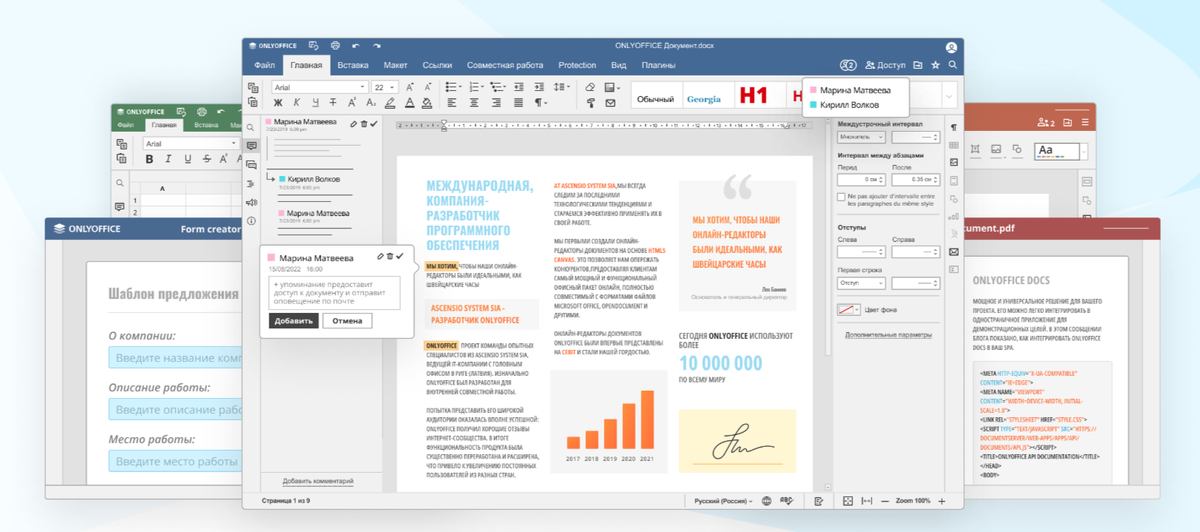Image resolution: width=1200 pixels, height=532 pixels.
Task: Click zoom in plus button in status bar
Action: 941,501
